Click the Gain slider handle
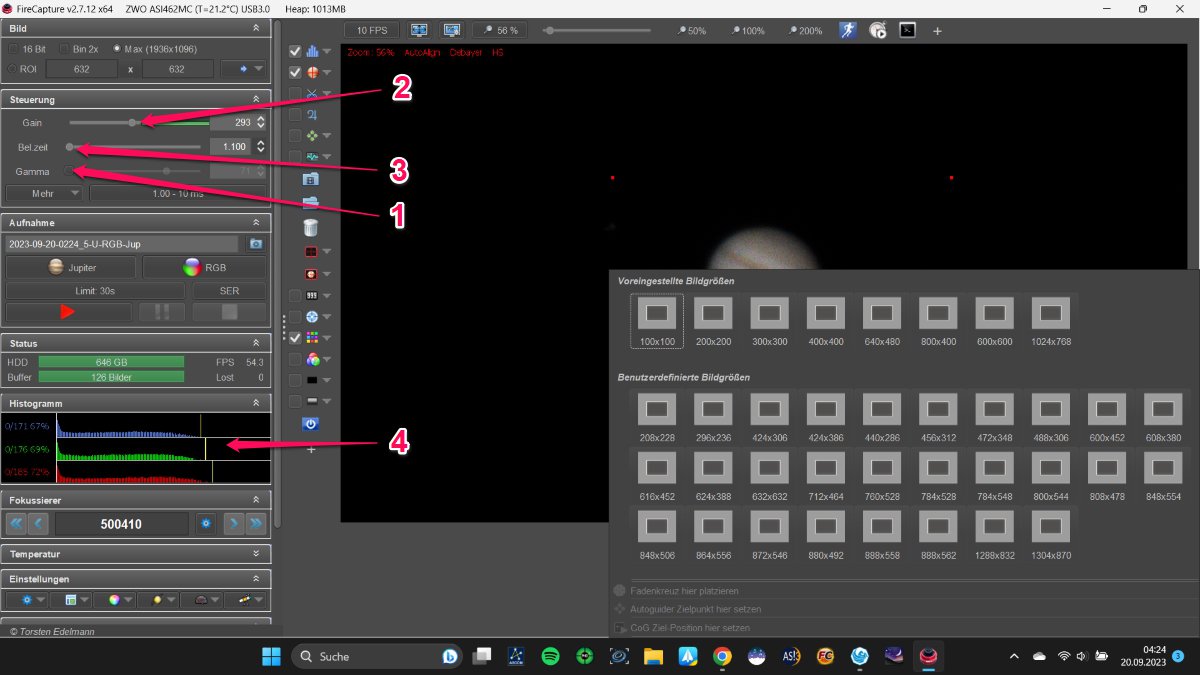The image size is (1200, 675). (x=133, y=122)
